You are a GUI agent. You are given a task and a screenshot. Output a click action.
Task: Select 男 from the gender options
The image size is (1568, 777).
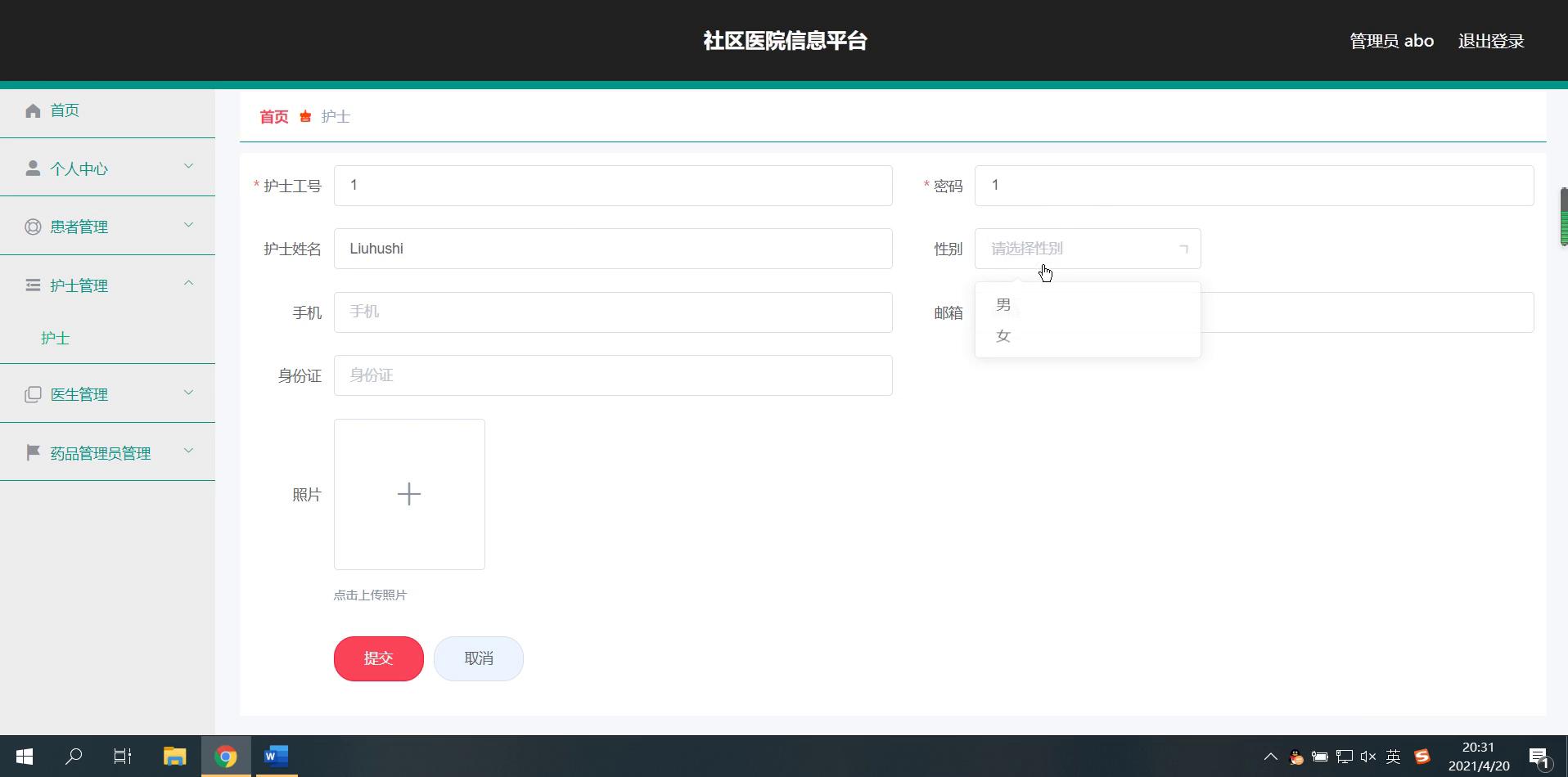pos(1003,303)
